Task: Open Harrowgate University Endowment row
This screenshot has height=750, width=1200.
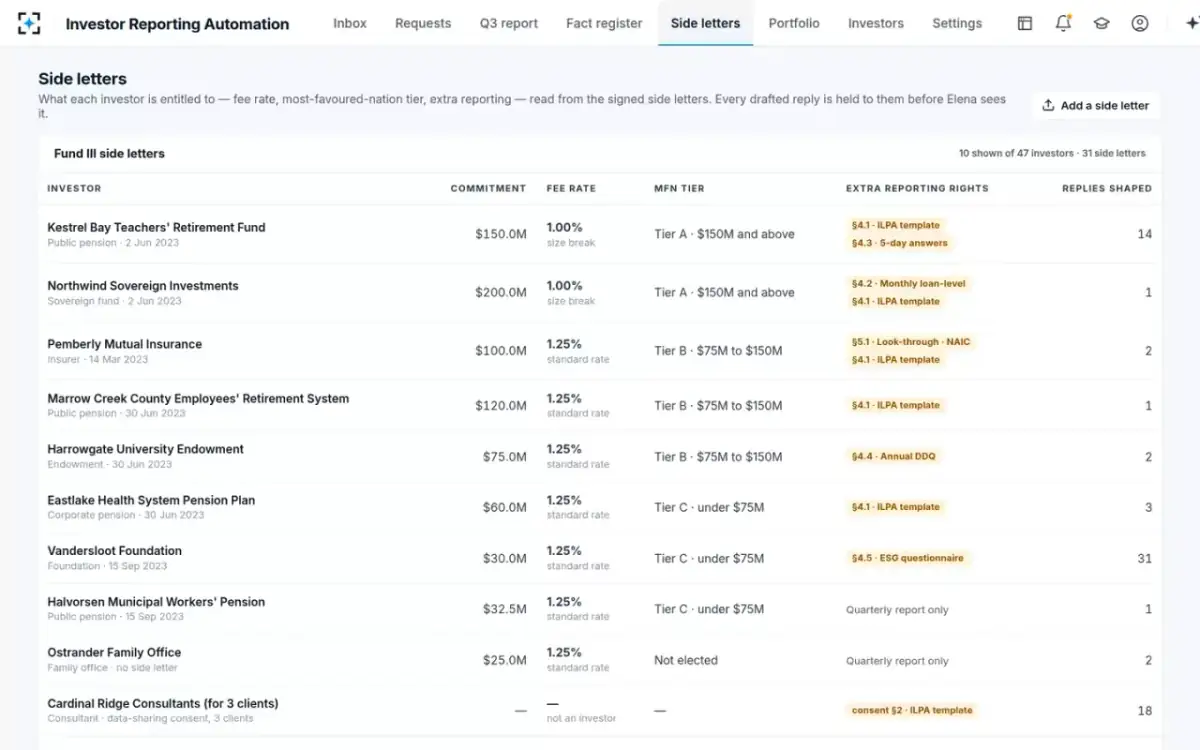Action: pyautogui.click(x=600, y=456)
